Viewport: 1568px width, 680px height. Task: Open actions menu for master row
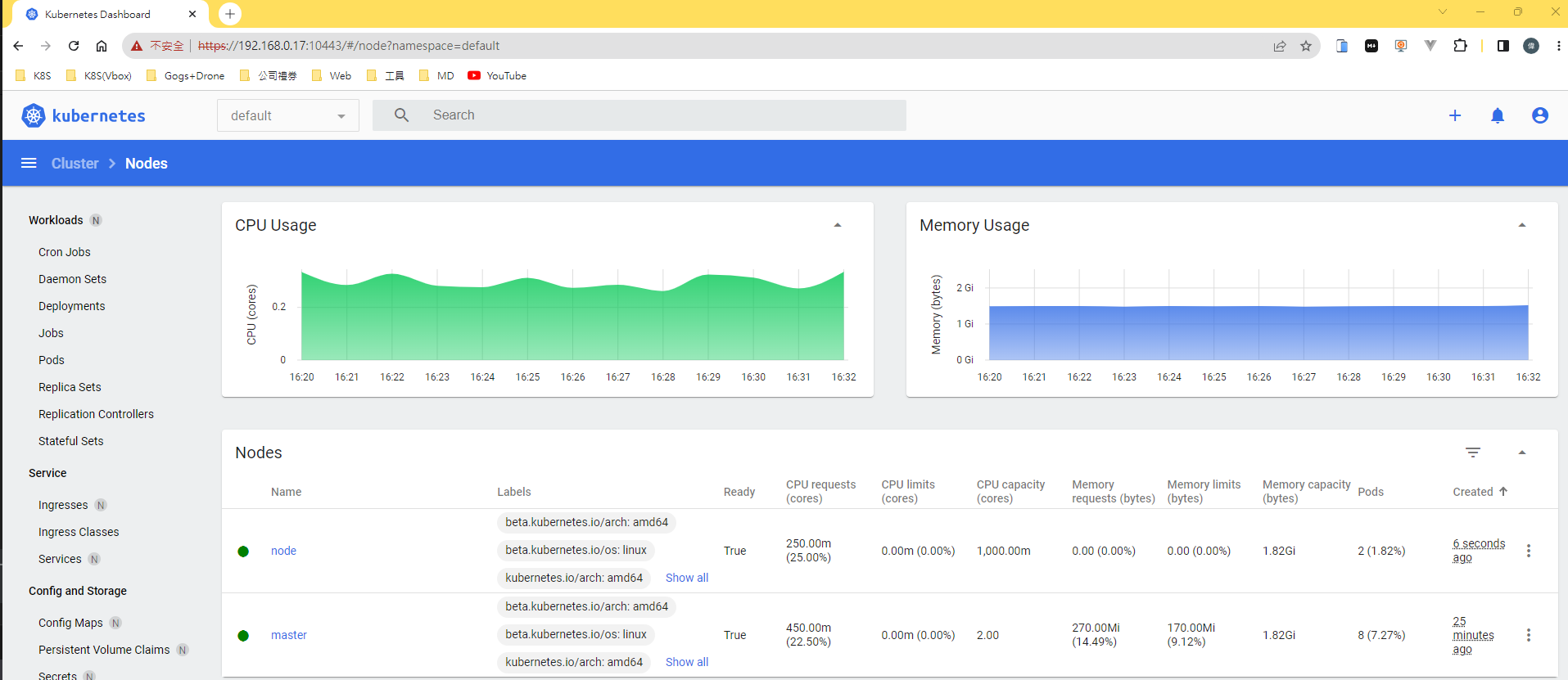pos(1529,635)
